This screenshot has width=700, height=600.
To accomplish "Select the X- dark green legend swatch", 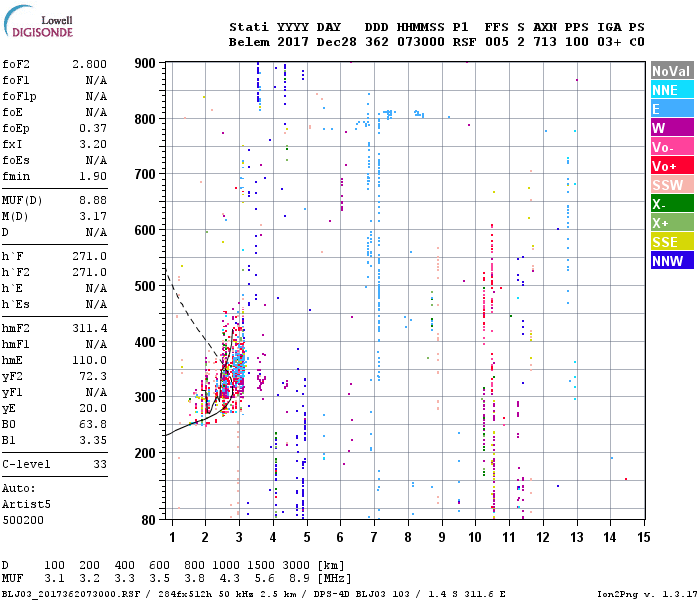I will [x=672, y=204].
